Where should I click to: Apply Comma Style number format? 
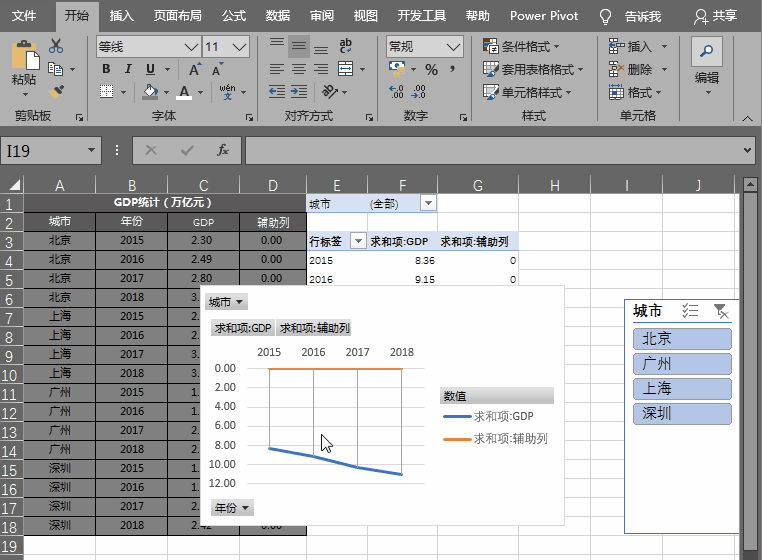pyautogui.click(x=452, y=69)
